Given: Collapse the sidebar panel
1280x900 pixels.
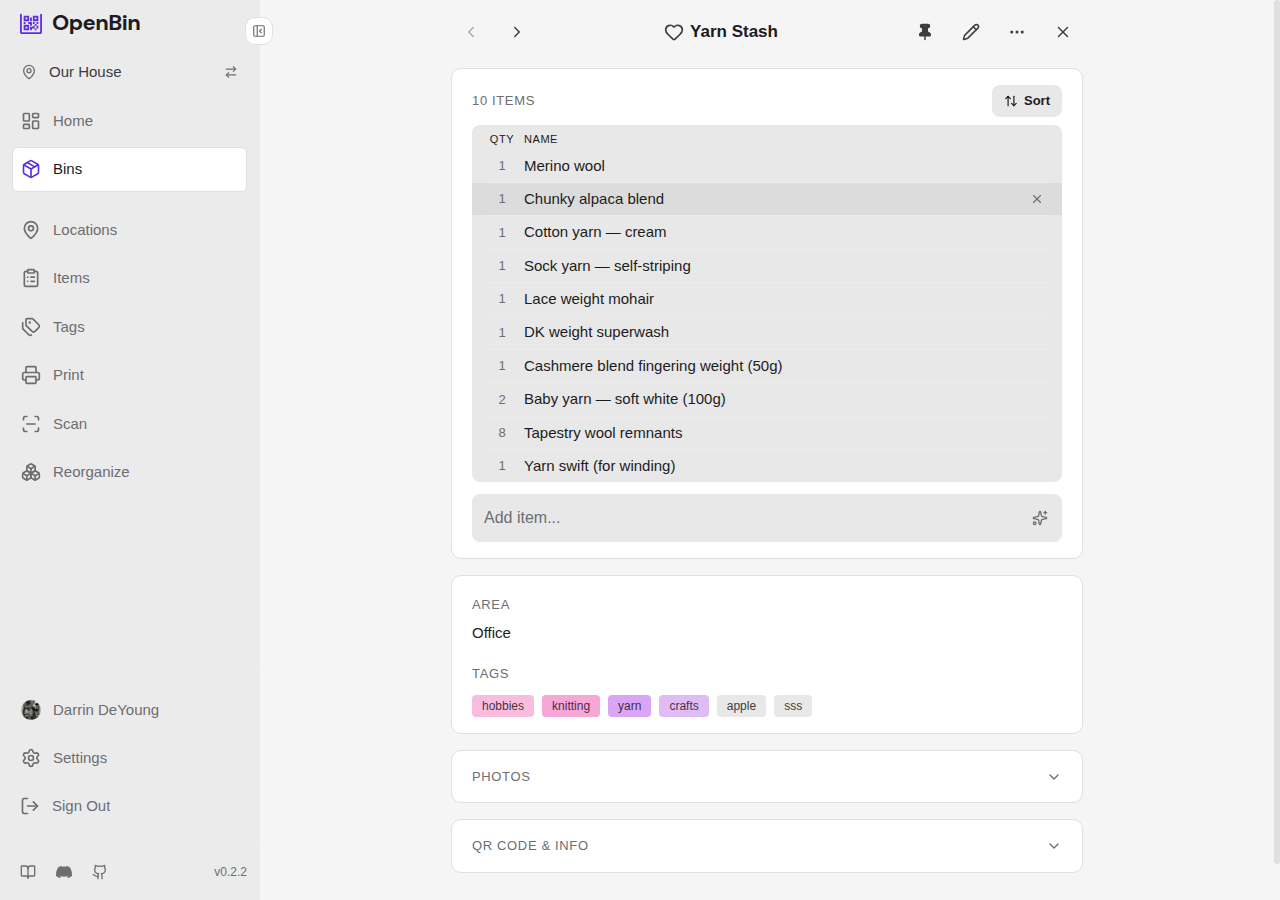Looking at the screenshot, I should click(x=259, y=31).
